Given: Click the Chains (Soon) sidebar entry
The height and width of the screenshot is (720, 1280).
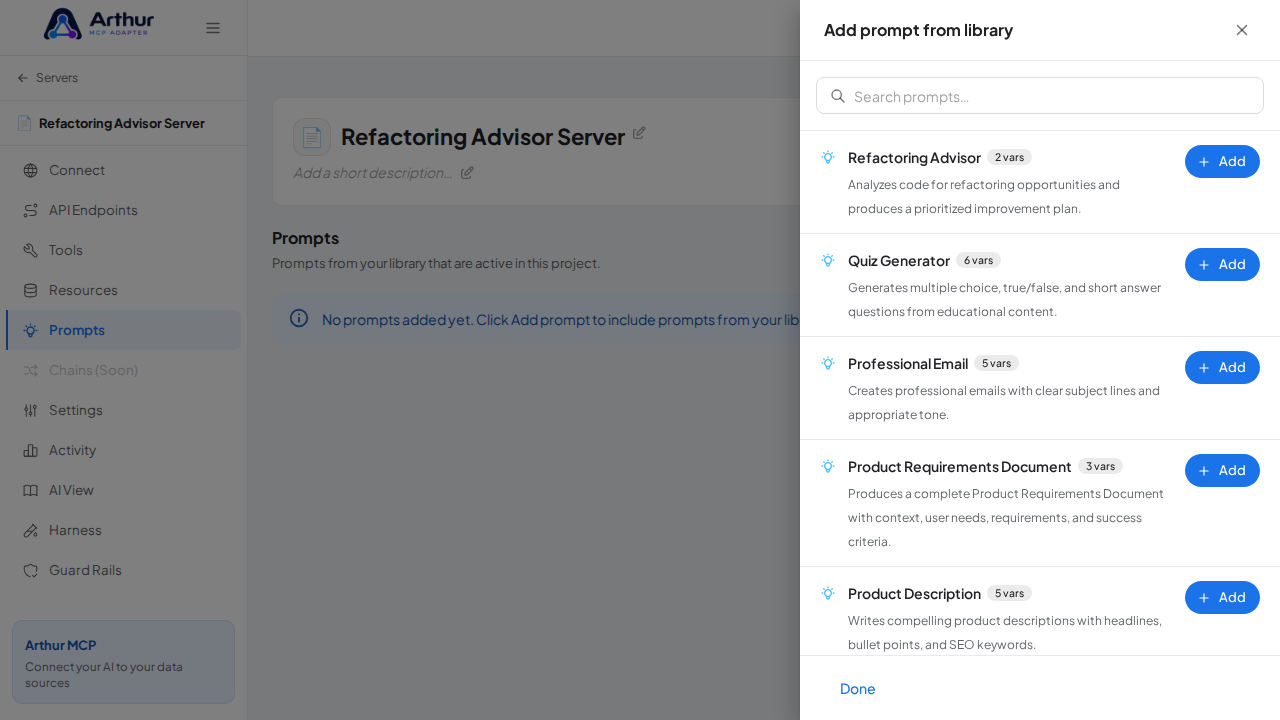Looking at the screenshot, I should click(124, 370).
